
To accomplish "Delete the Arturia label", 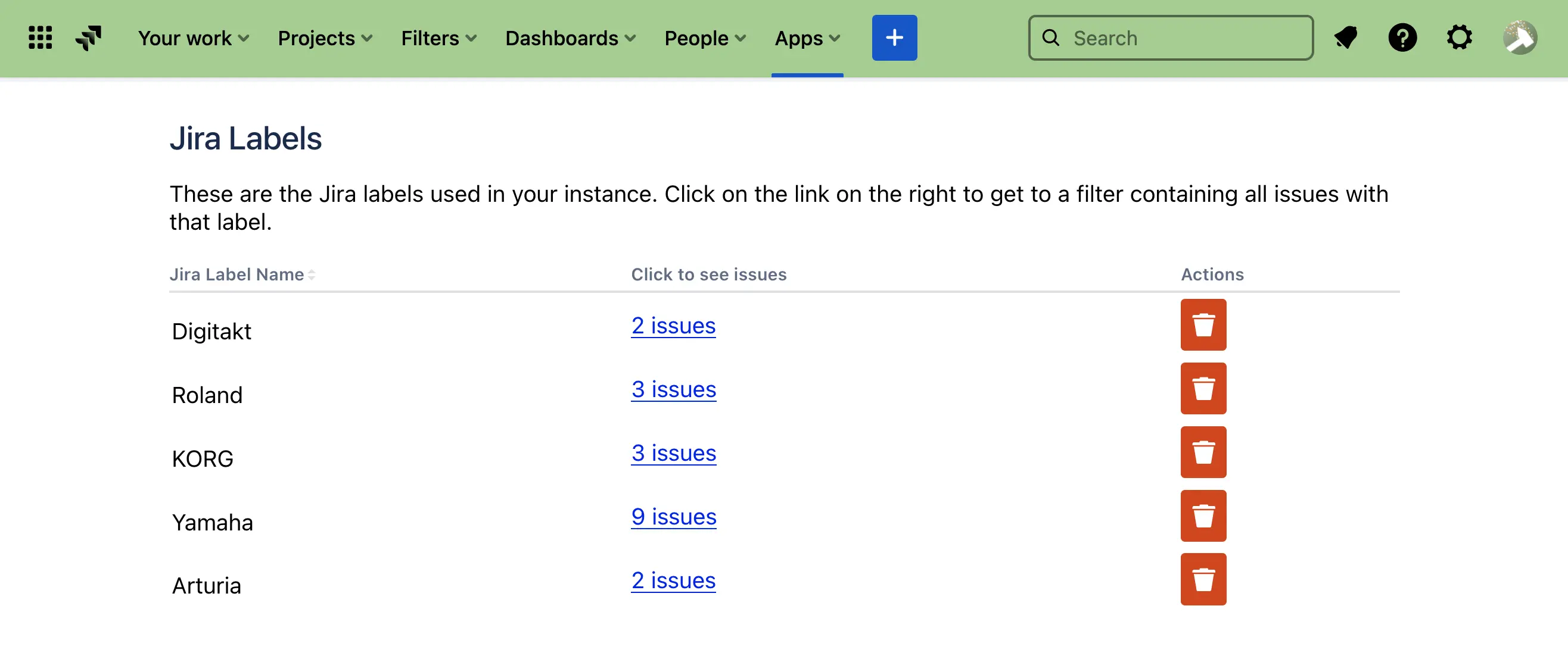I will click(1203, 579).
